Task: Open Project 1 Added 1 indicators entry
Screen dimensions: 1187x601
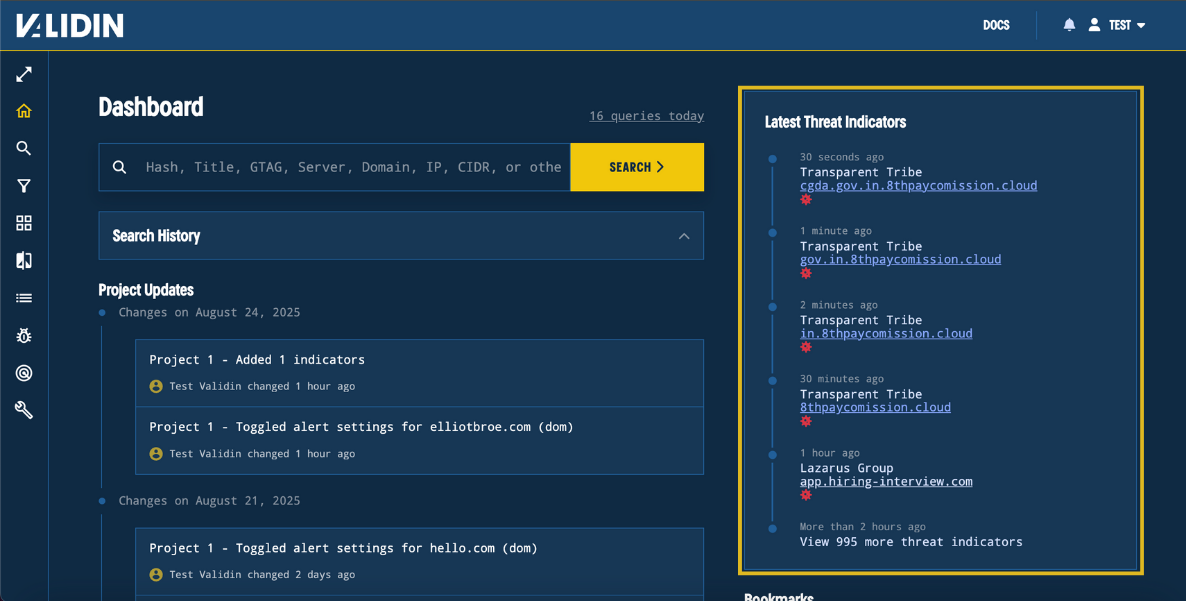Action: [419, 373]
